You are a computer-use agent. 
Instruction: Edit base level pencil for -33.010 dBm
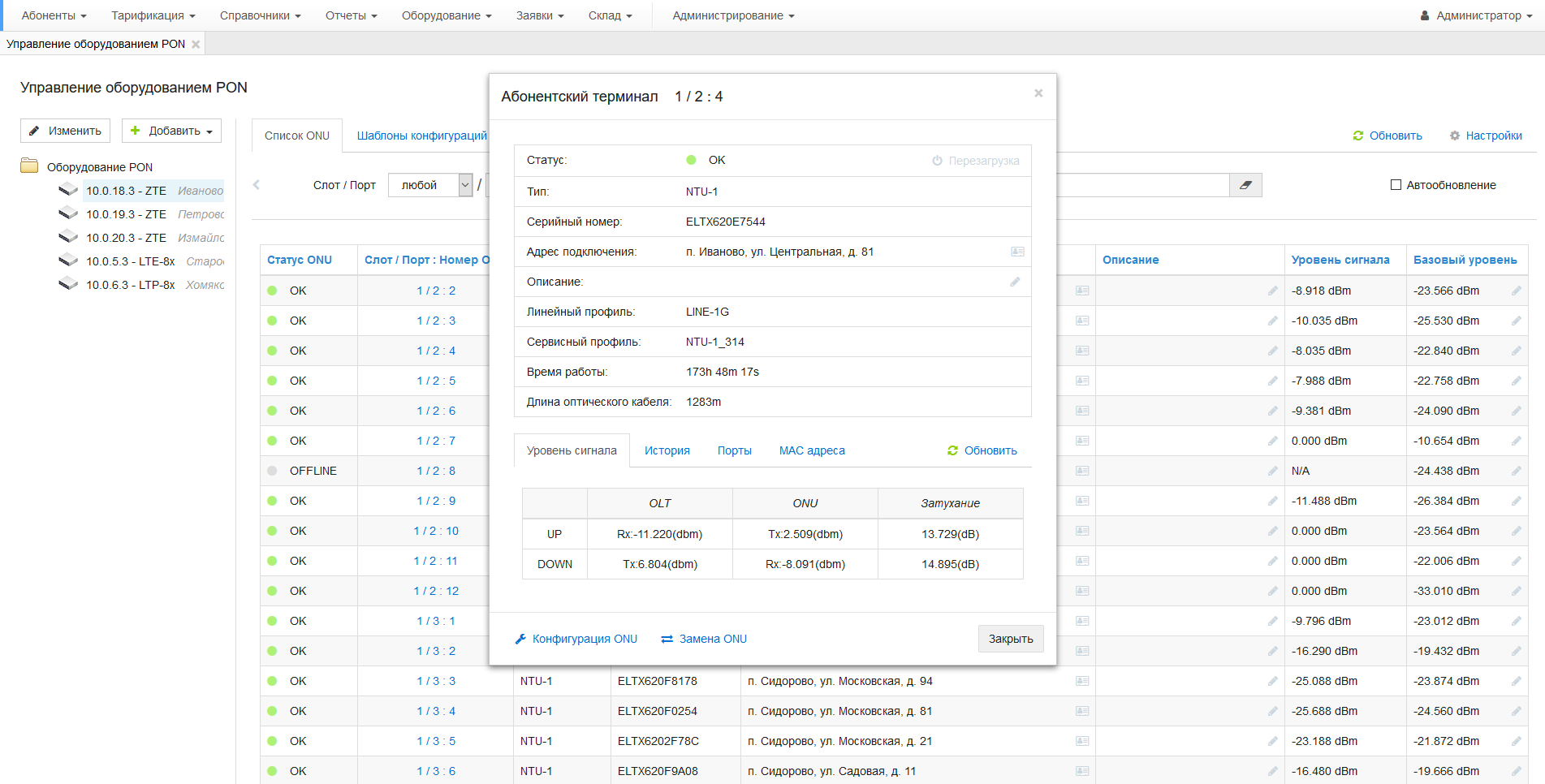1516,591
